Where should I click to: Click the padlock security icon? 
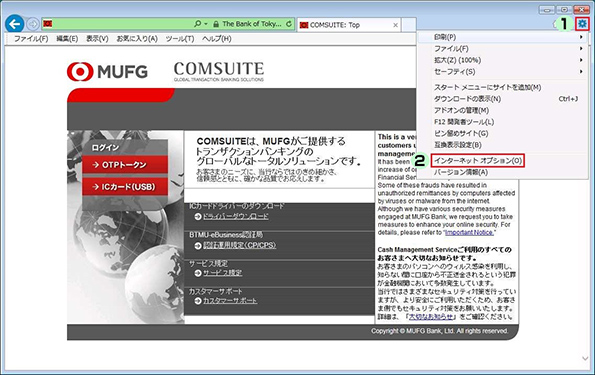pos(216,24)
